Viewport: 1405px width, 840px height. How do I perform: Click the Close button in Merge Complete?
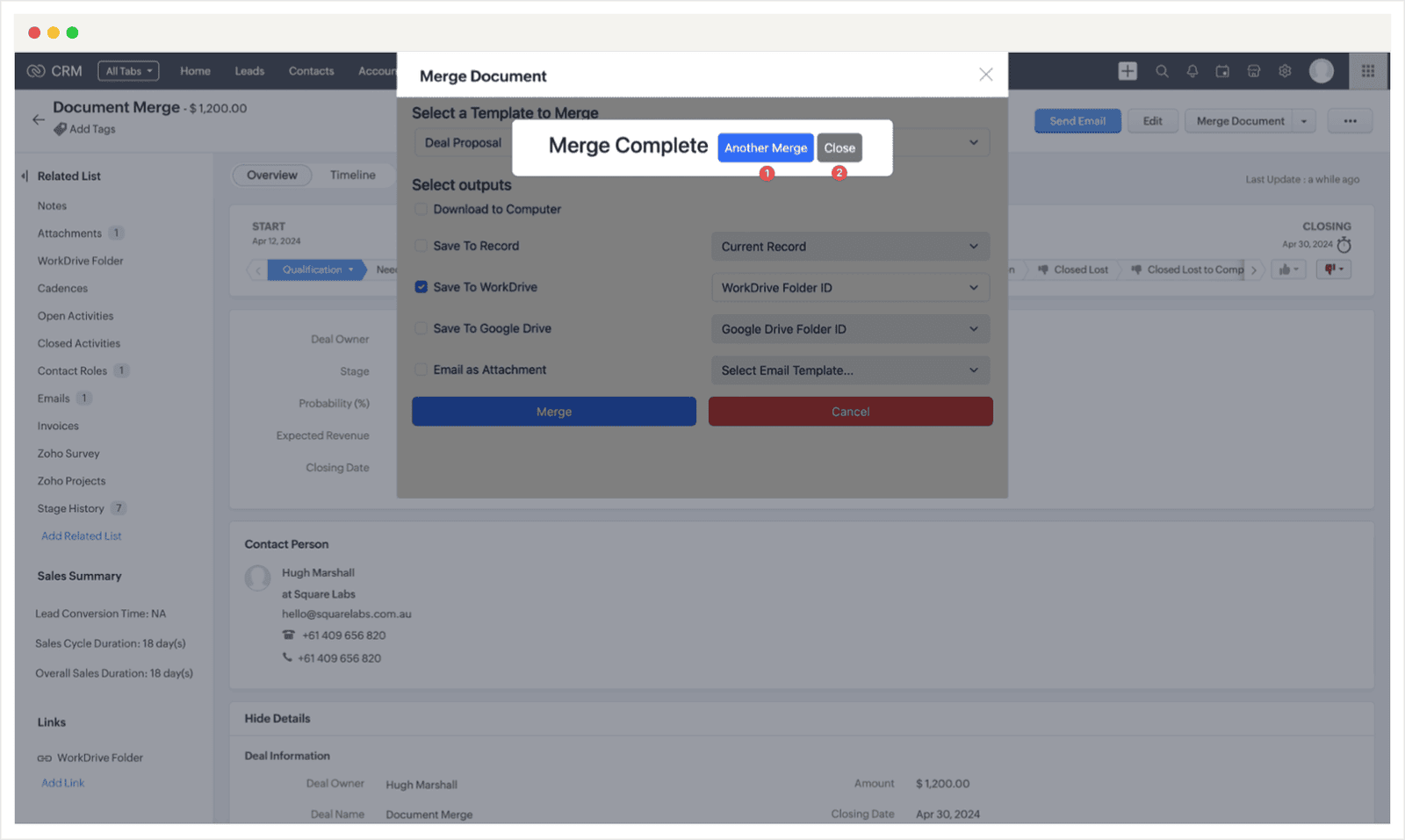pos(839,147)
